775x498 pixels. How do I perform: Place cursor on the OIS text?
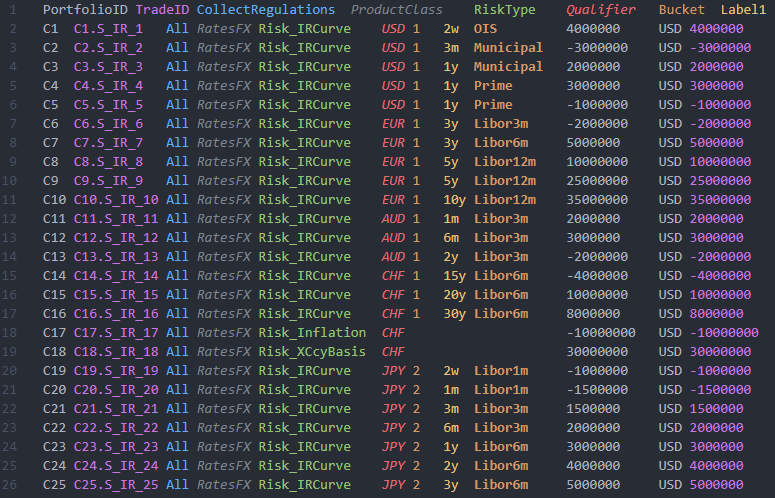point(485,29)
